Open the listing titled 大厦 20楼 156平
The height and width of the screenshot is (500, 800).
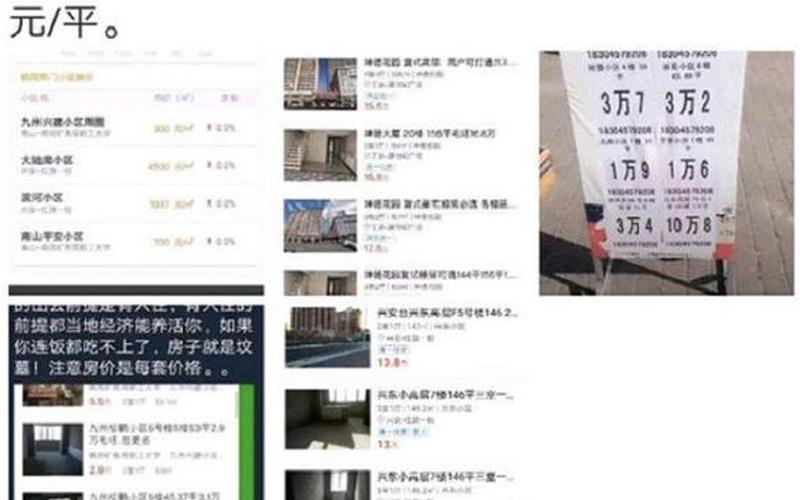tap(430, 133)
